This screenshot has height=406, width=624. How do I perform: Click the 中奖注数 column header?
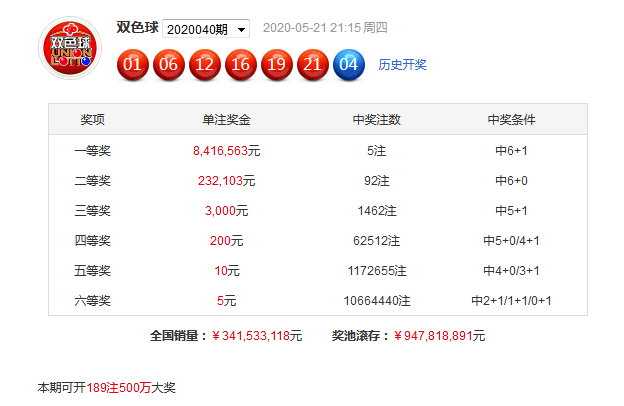[x=376, y=119]
